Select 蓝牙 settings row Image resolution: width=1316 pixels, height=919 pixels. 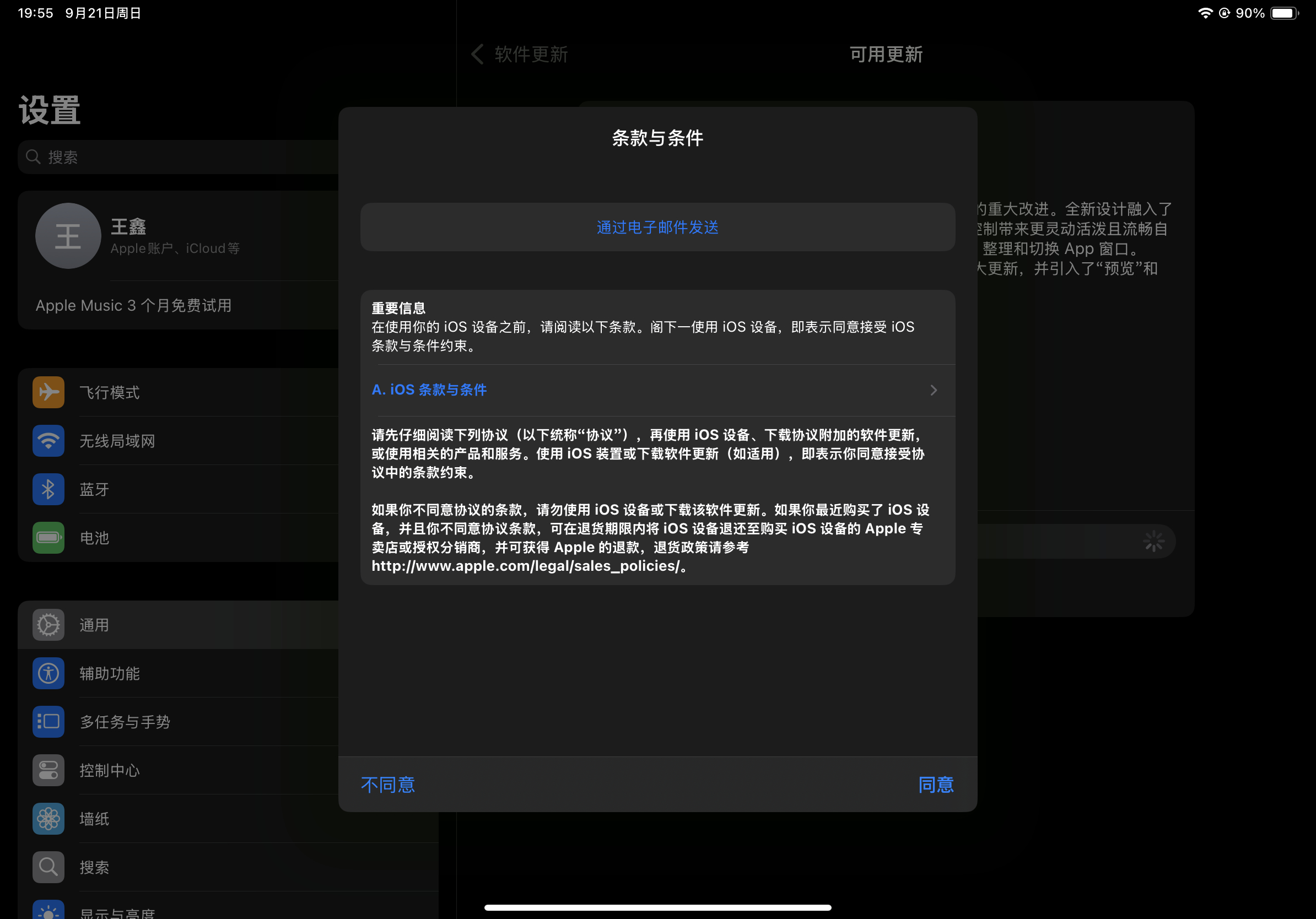178,489
